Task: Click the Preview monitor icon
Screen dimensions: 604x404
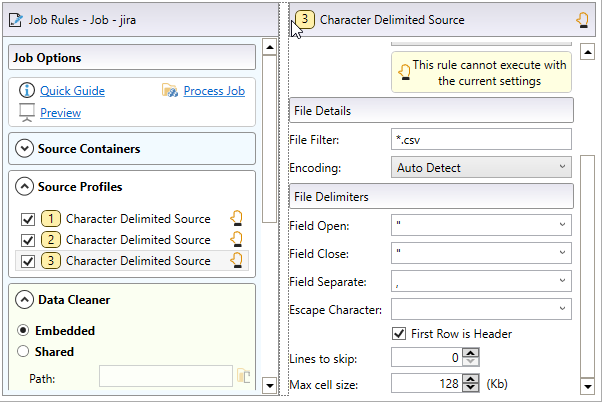Action: click(27, 112)
